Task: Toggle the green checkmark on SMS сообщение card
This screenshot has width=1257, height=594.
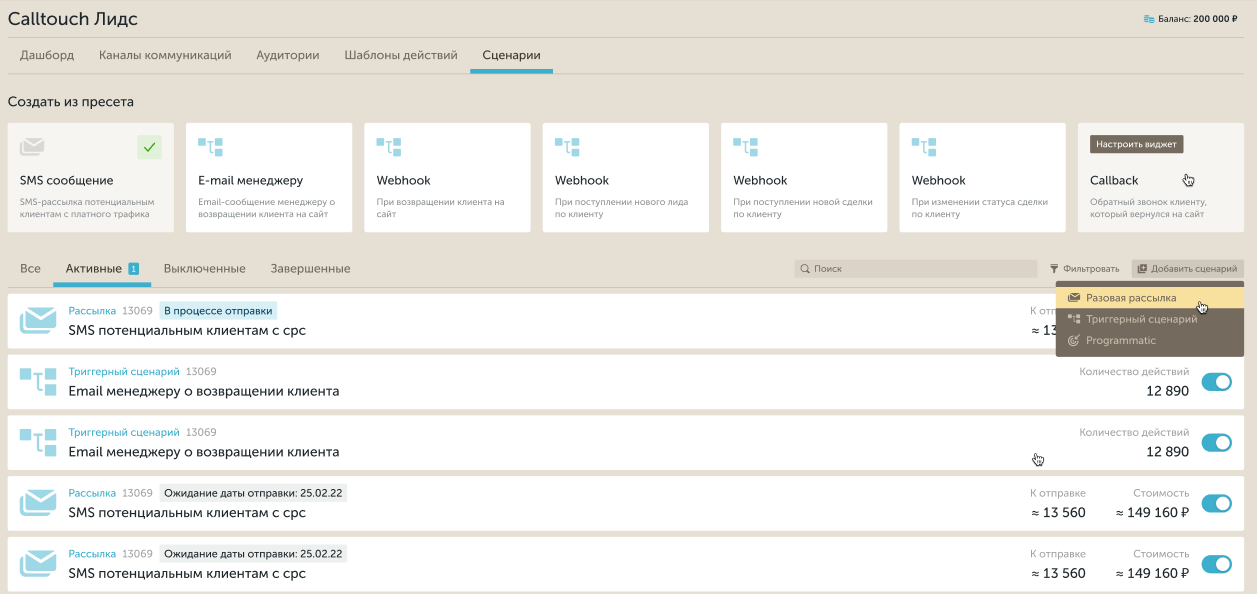Action: (149, 147)
